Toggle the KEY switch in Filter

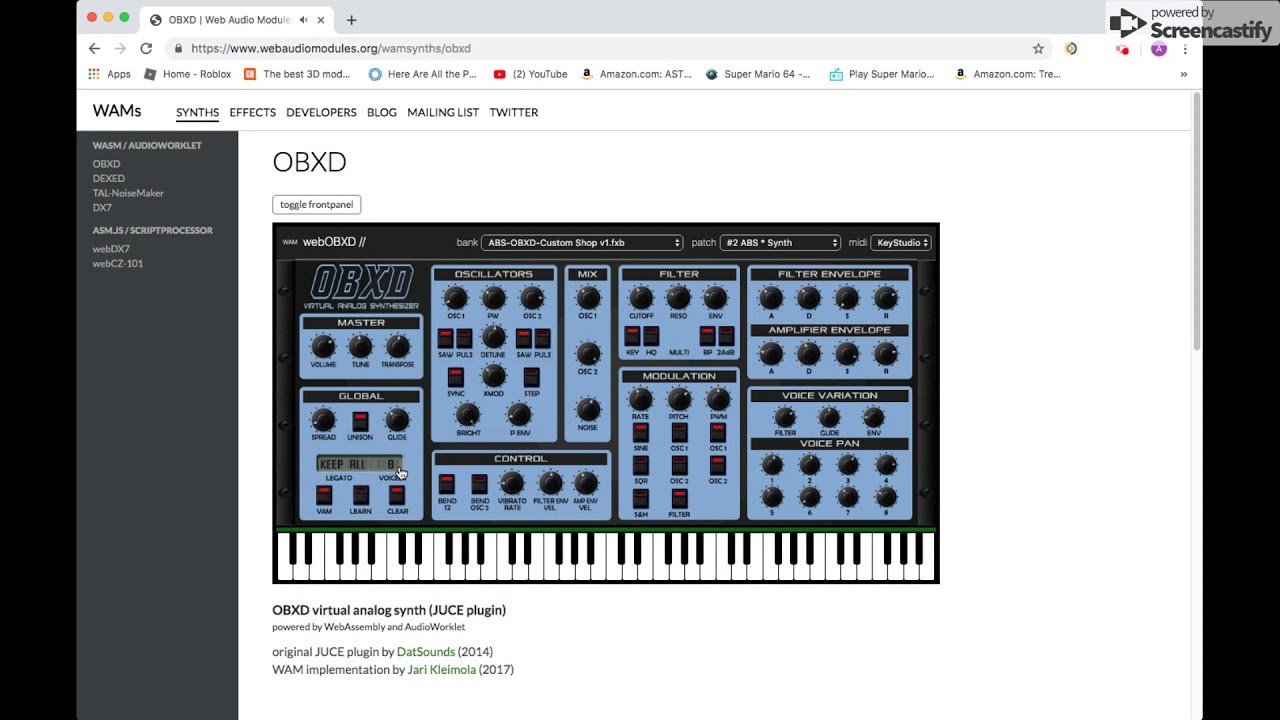pyautogui.click(x=632, y=336)
